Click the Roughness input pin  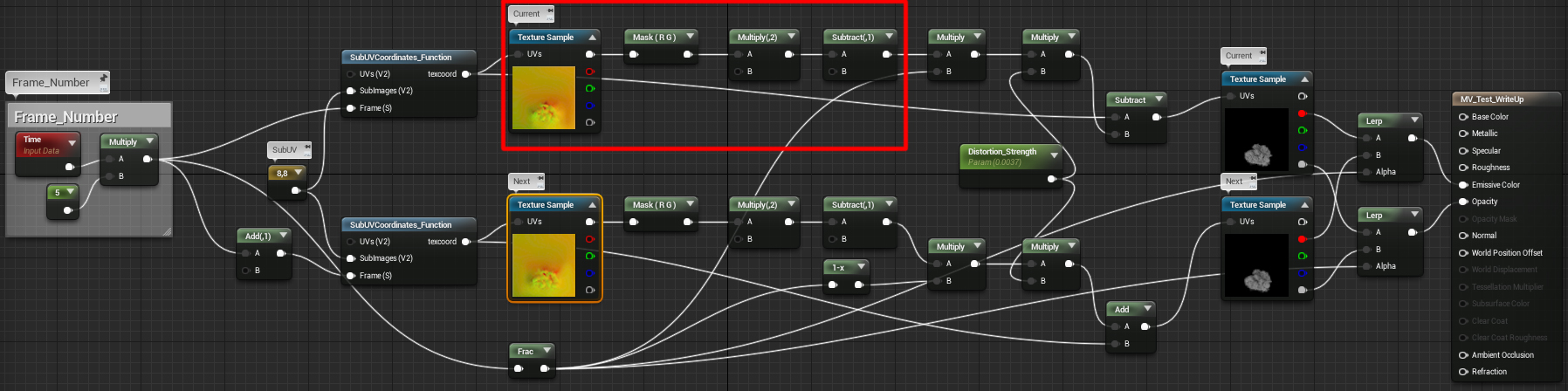click(1463, 168)
